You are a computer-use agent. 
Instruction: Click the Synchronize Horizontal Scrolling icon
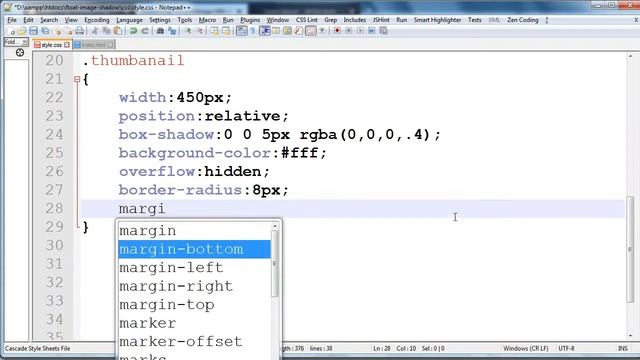click(x=226, y=31)
